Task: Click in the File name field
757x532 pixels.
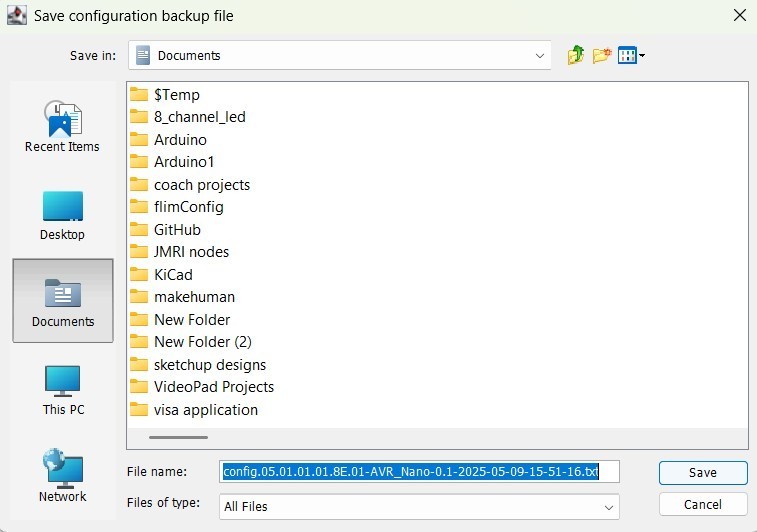Action: [x=419, y=472]
